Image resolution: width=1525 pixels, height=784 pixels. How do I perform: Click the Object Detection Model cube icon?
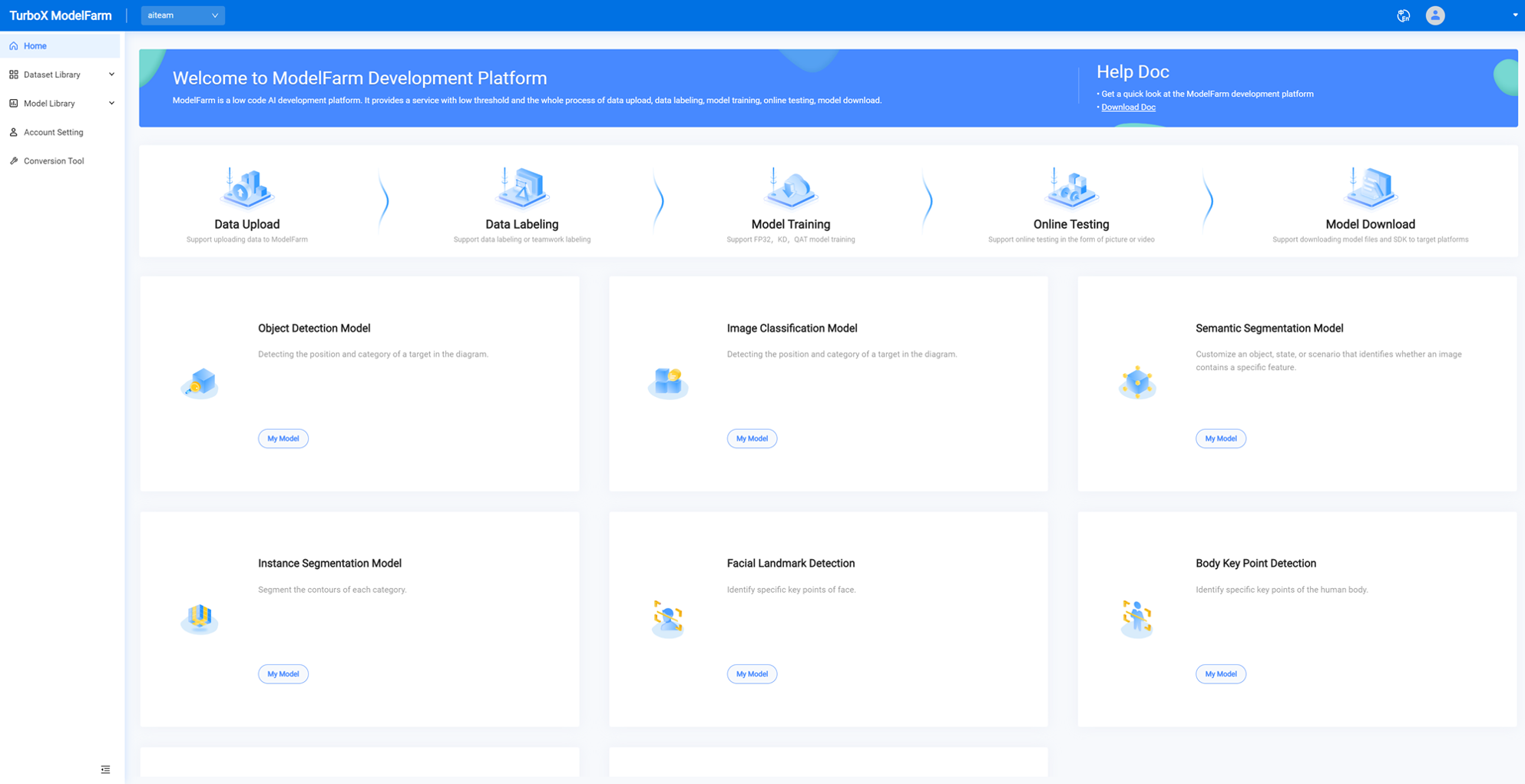[200, 383]
